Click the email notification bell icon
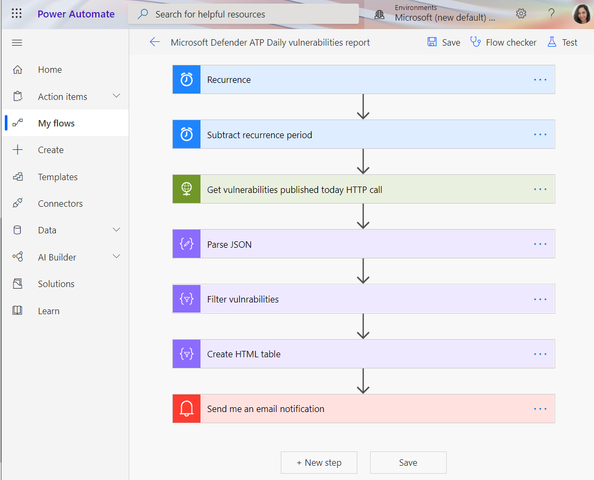594x480 pixels. tap(186, 408)
